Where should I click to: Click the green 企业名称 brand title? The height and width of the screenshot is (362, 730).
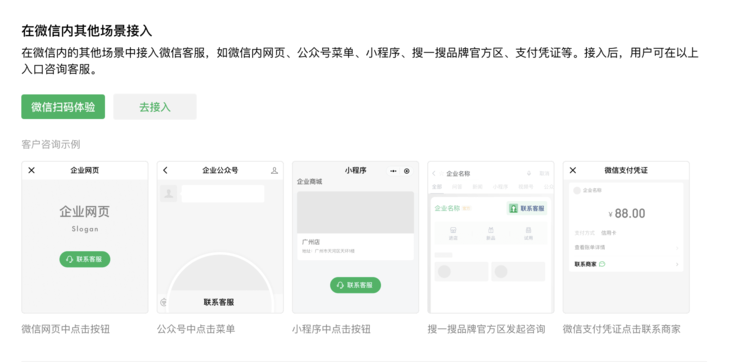click(x=447, y=208)
